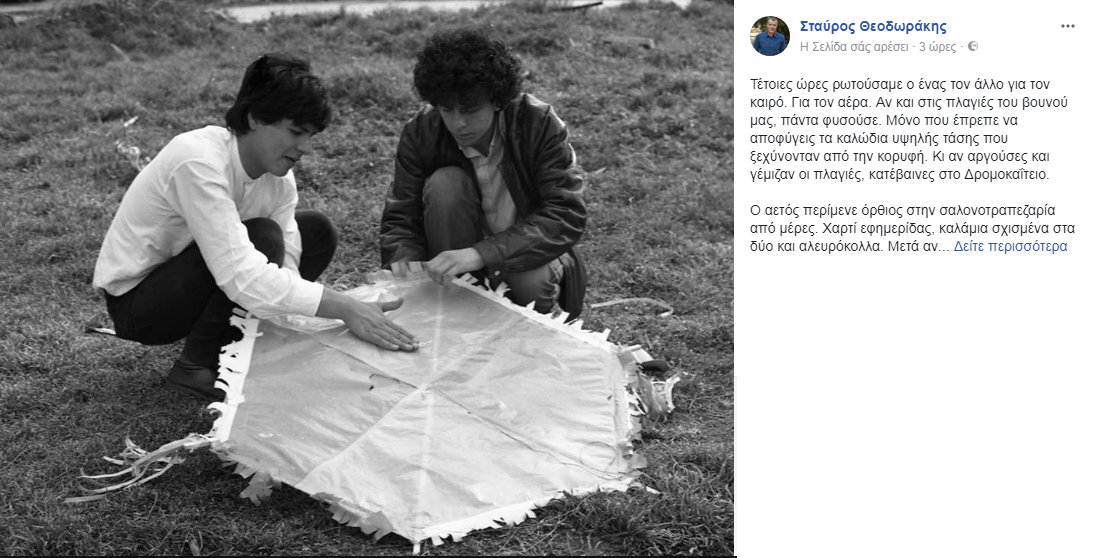Open the three-dot post options menu
The height and width of the screenshot is (558, 1094).
[x=1067, y=27]
